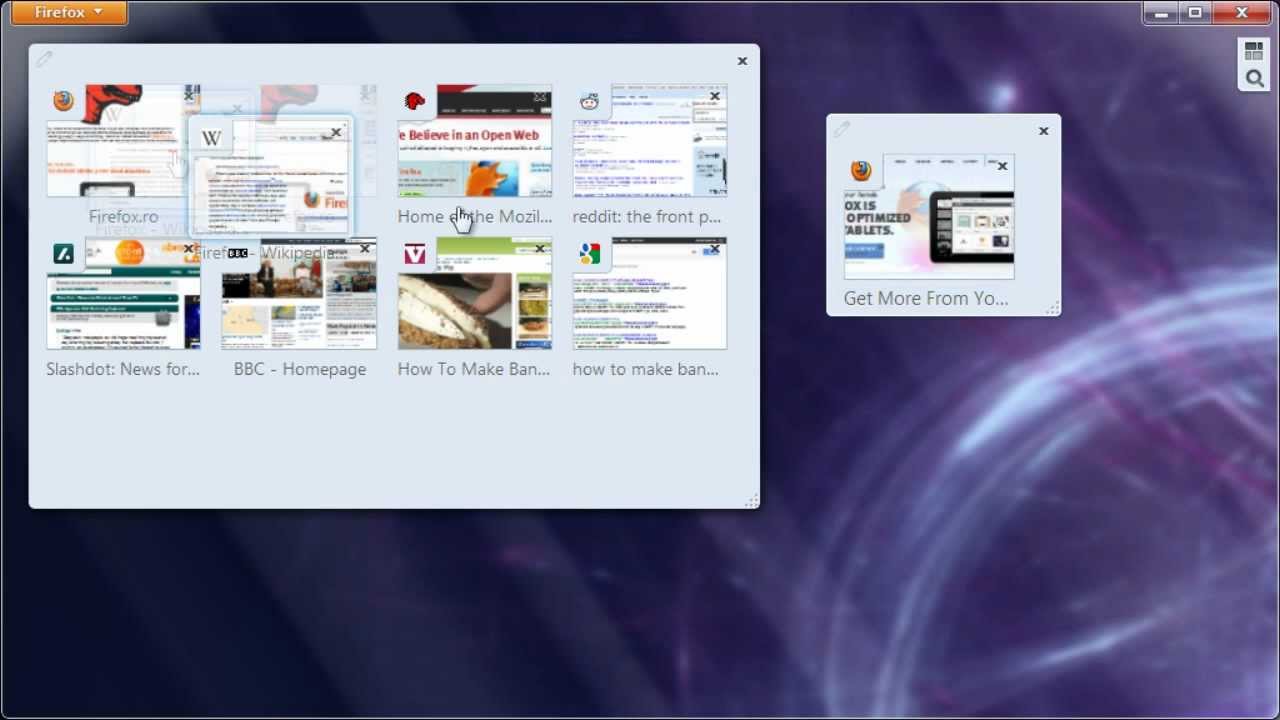
Task: Click the magnifier search tabs icon
Action: [x=1254, y=79]
